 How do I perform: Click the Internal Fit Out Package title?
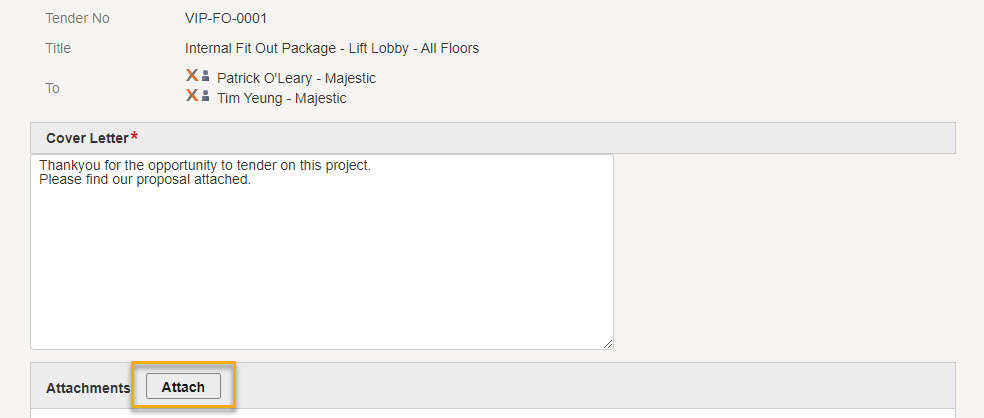click(332, 48)
